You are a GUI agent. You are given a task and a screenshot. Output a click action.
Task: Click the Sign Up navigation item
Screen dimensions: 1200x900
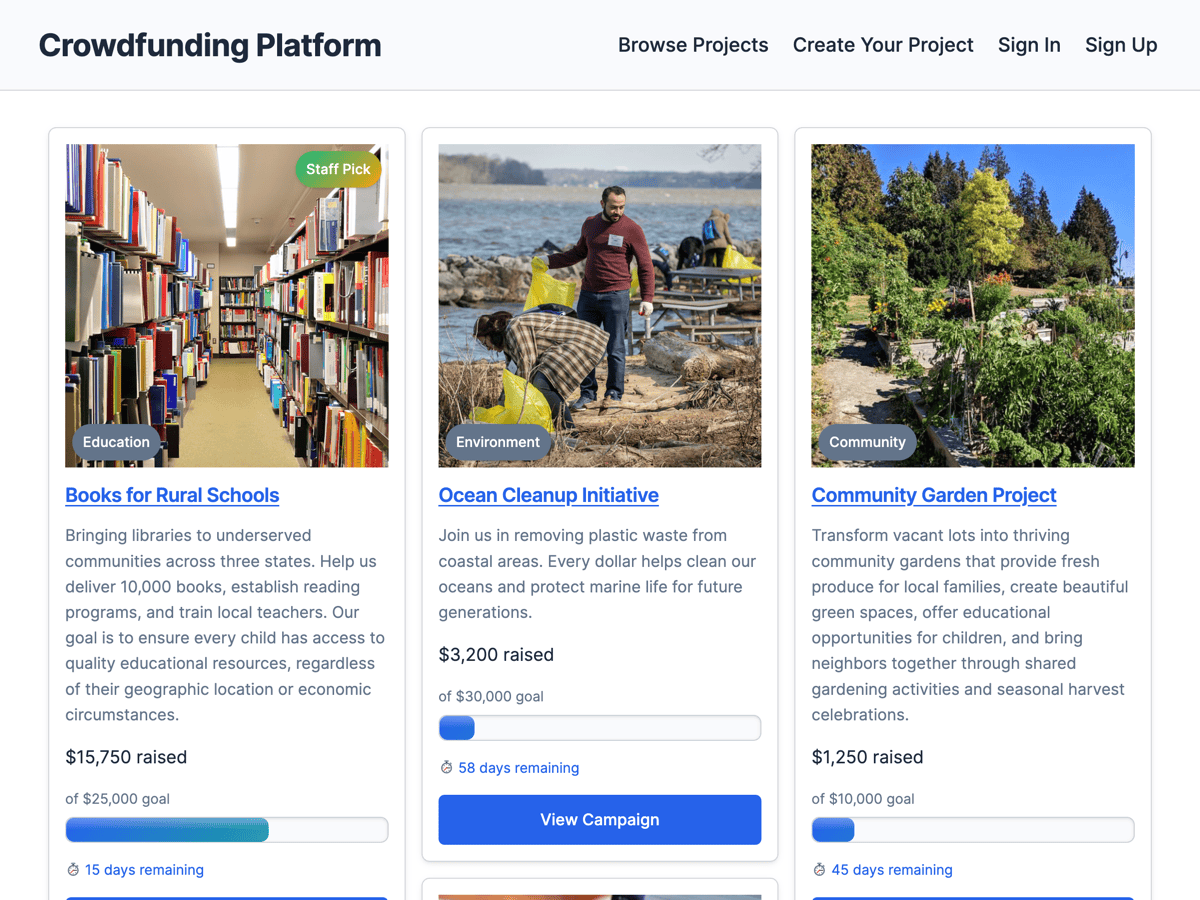point(1121,45)
